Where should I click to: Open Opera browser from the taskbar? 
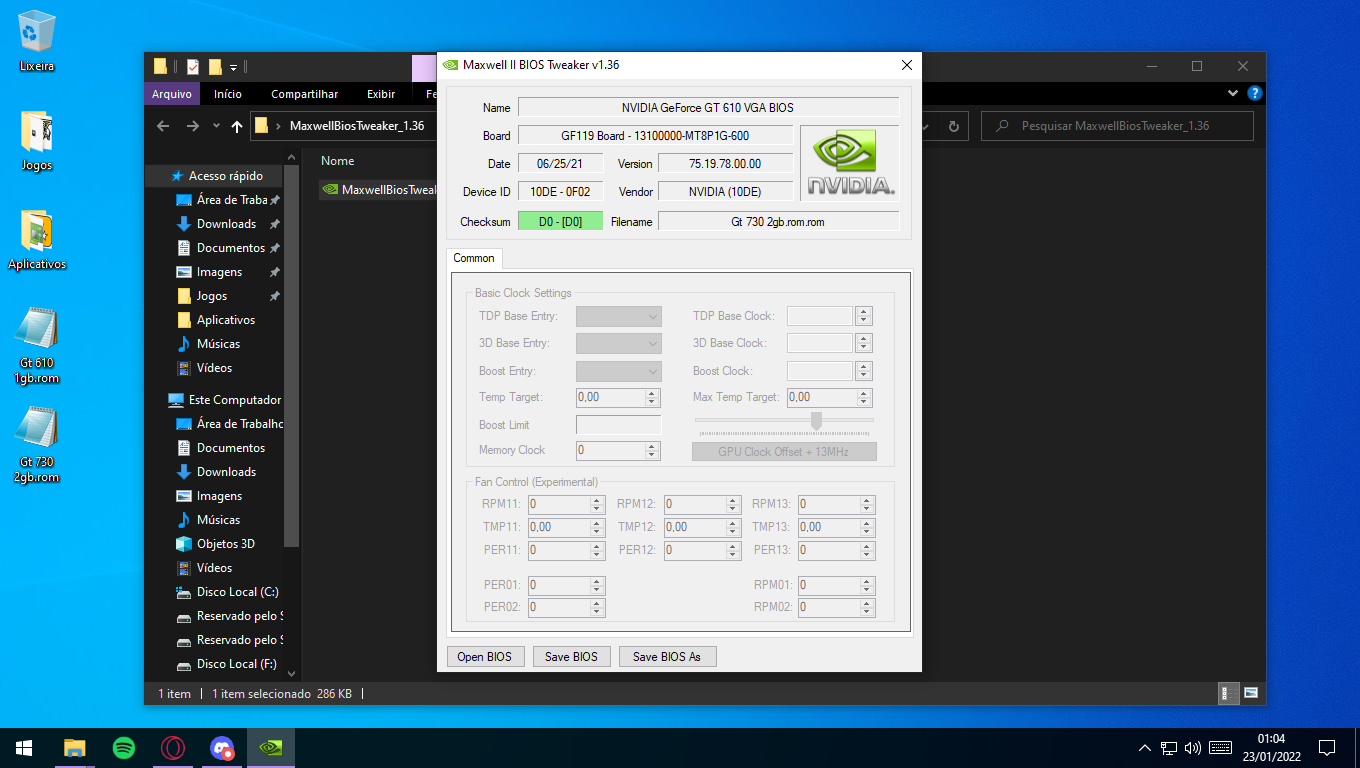tap(173, 748)
